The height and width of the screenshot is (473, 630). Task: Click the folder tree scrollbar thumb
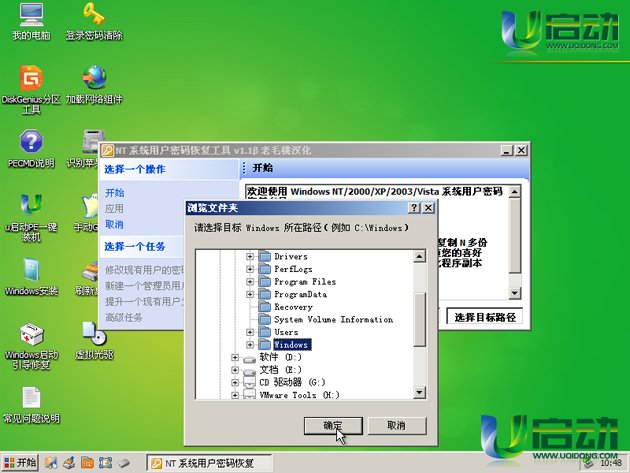pyautogui.click(x=419, y=319)
